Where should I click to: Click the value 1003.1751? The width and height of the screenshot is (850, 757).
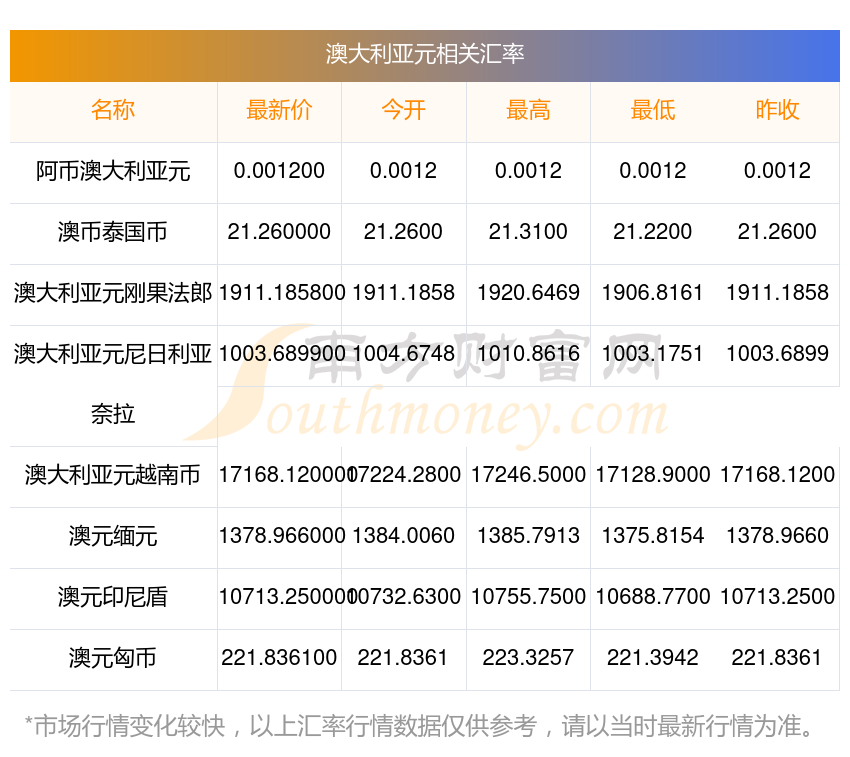pos(653,354)
